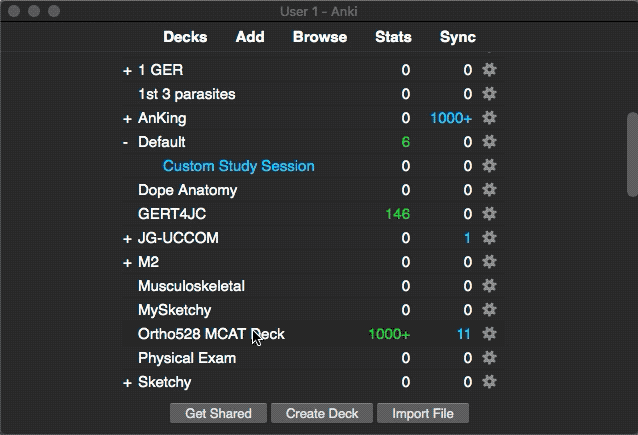Click Import File button
Viewport: 638px width, 435px height.
[423, 413]
